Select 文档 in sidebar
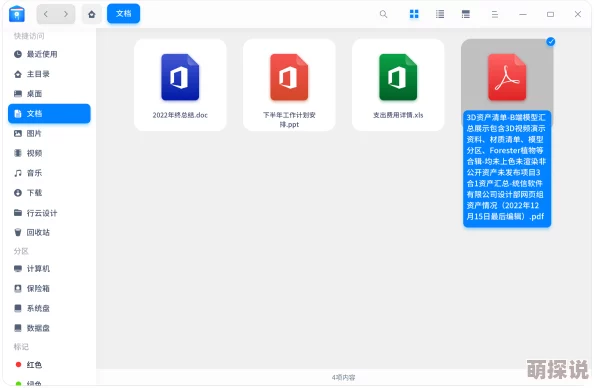The image size is (594, 388). coord(49,113)
